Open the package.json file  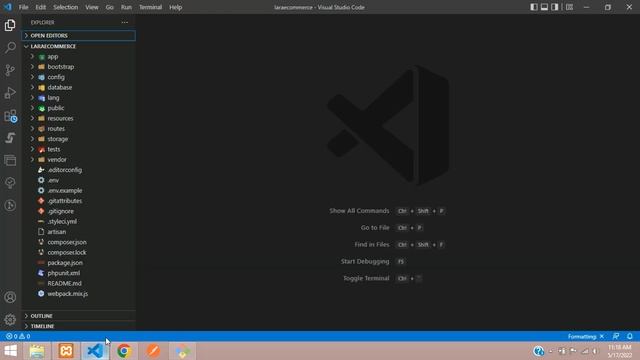[x=78, y=263]
